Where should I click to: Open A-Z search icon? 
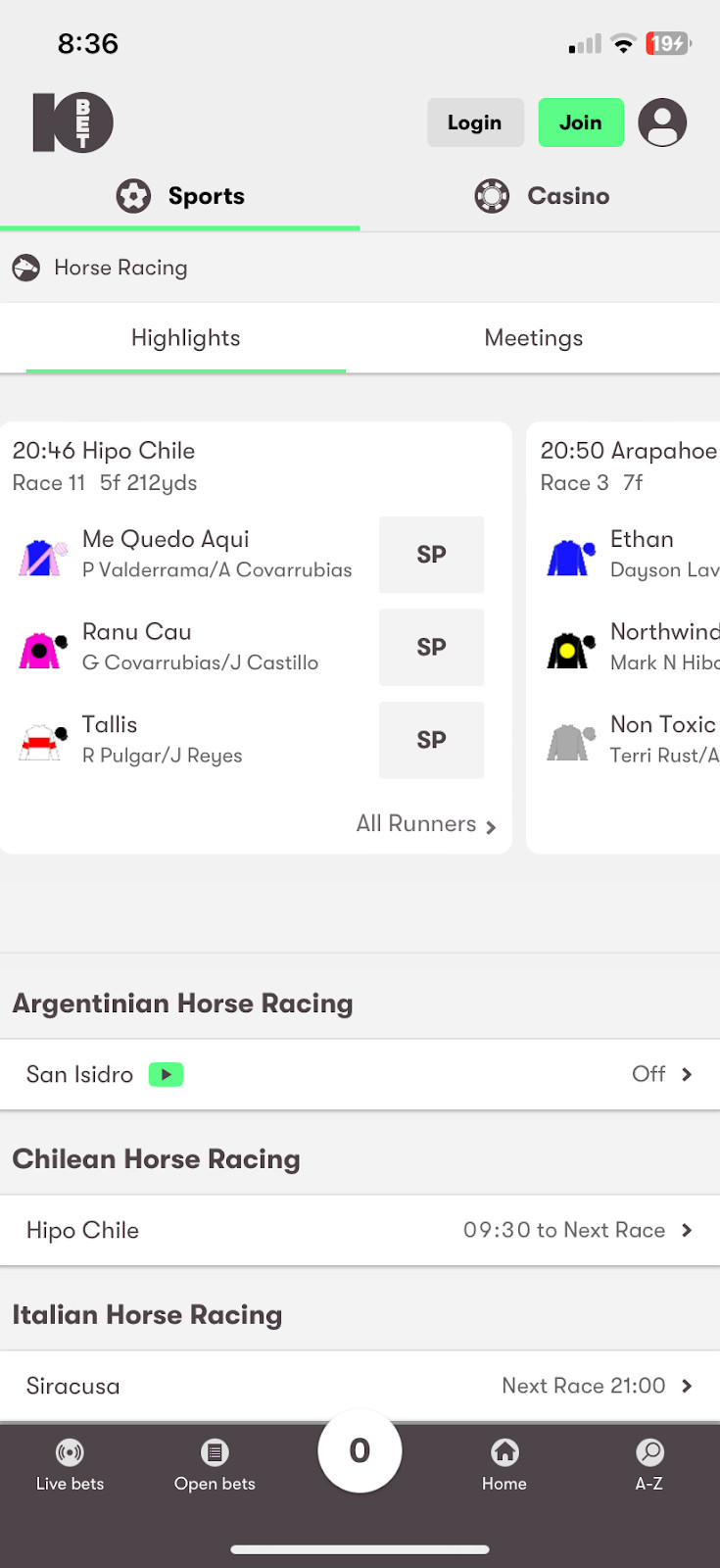pyautogui.click(x=649, y=1452)
